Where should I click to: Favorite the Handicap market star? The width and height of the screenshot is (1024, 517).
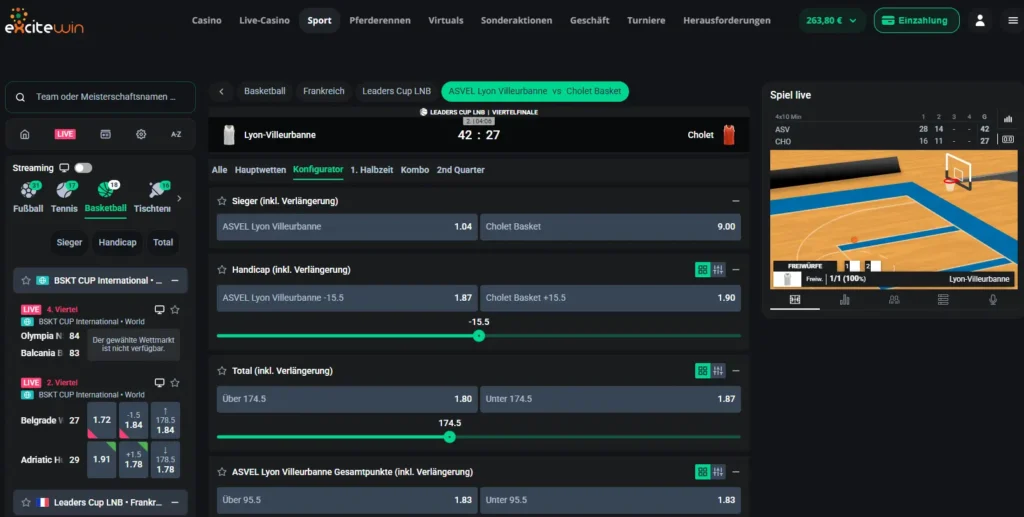point(222,270)
